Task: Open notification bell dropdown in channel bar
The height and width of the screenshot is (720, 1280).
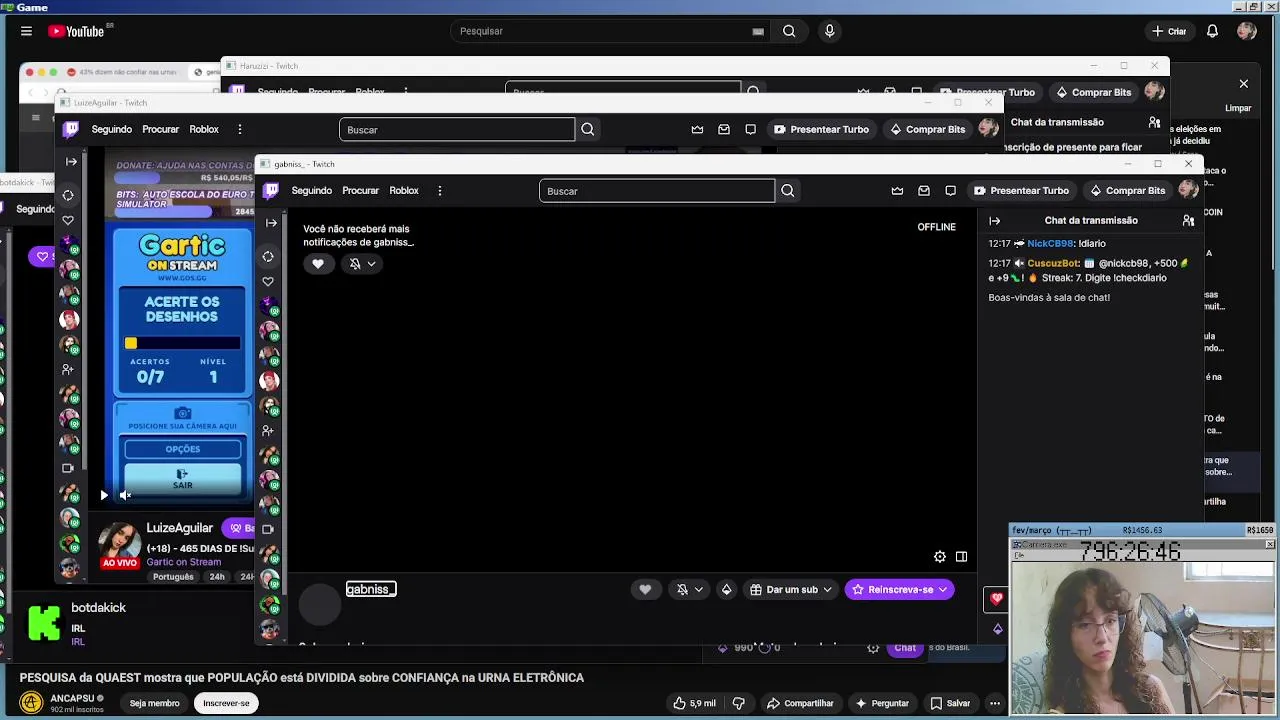Action: click(x=689, y=590)
